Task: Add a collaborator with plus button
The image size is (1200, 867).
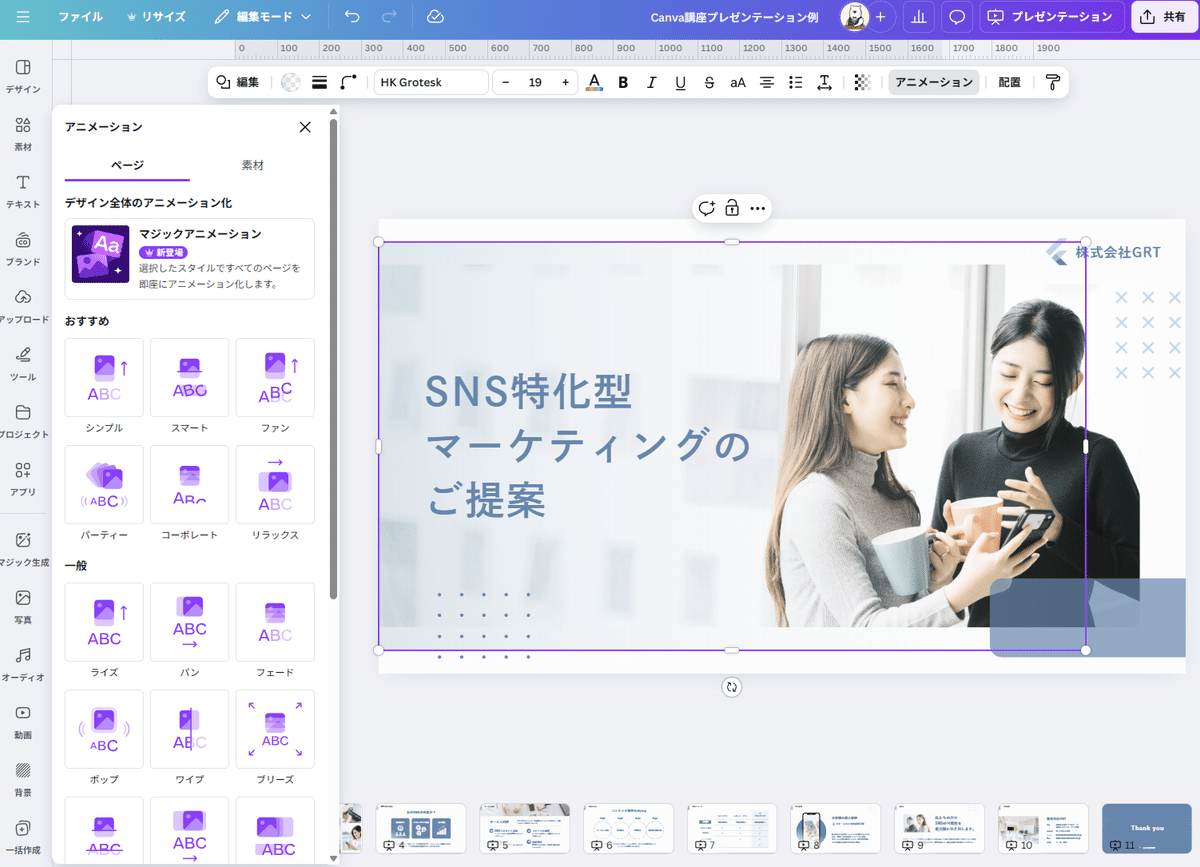Action: click(x=881, y=17)
